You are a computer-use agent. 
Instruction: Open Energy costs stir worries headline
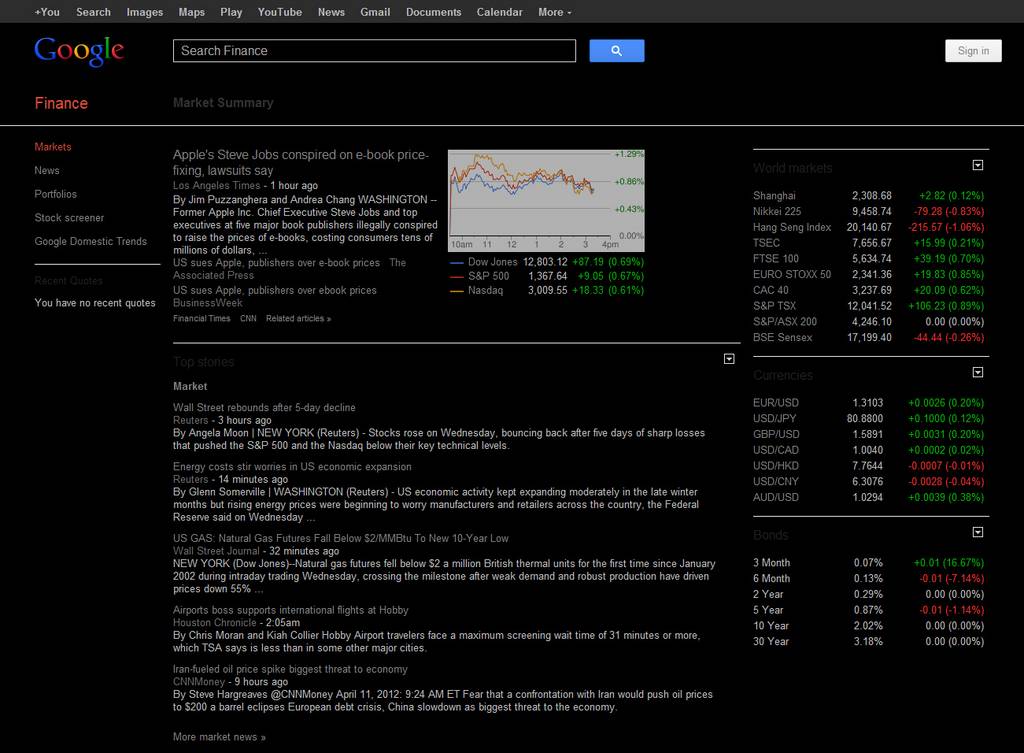click(x=293, y=467)
